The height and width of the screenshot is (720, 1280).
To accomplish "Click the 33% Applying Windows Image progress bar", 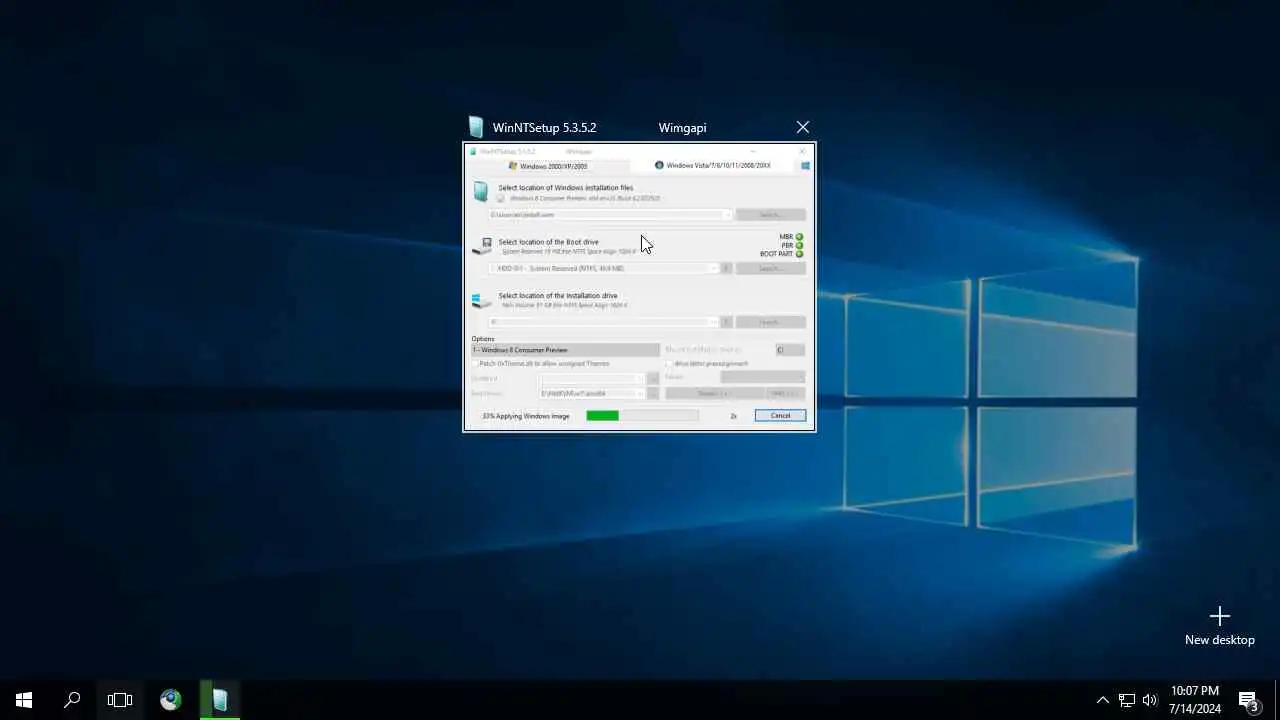I will click(x=642, y=415).
